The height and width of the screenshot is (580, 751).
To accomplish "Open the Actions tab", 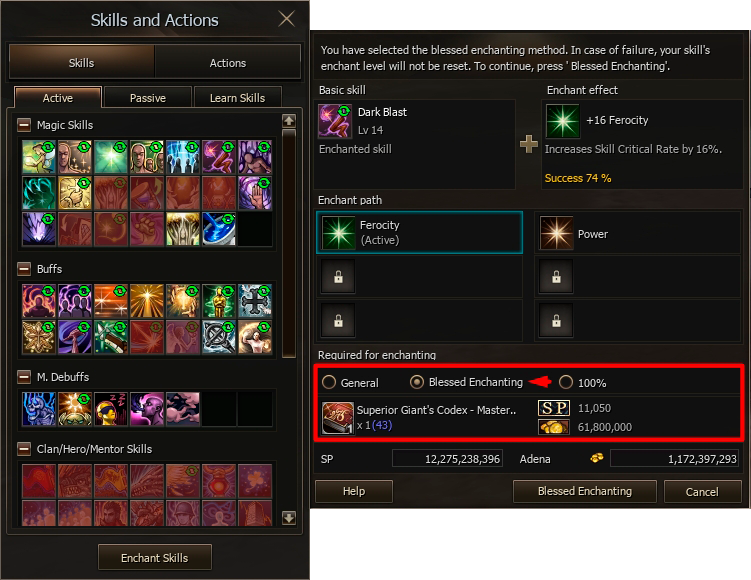I will 227,63.
